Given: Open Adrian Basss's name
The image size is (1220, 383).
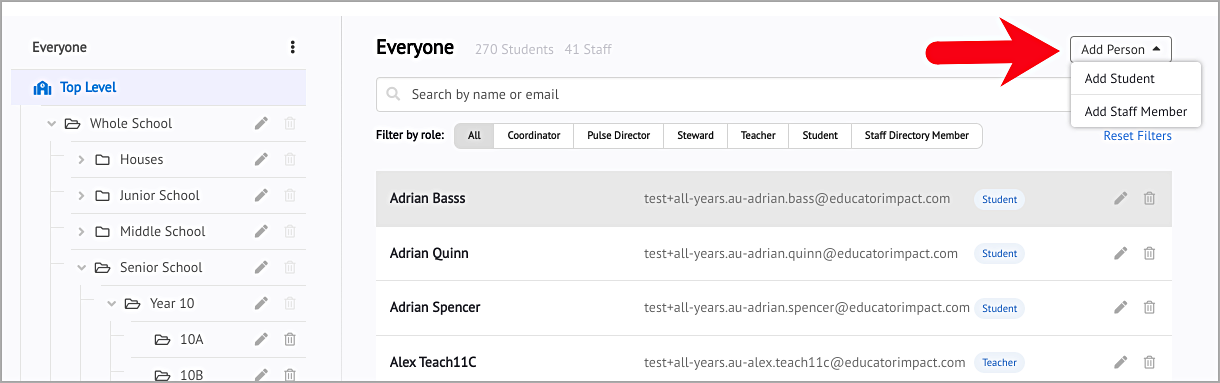Looking at the screenshot, I should click(427, 198).
